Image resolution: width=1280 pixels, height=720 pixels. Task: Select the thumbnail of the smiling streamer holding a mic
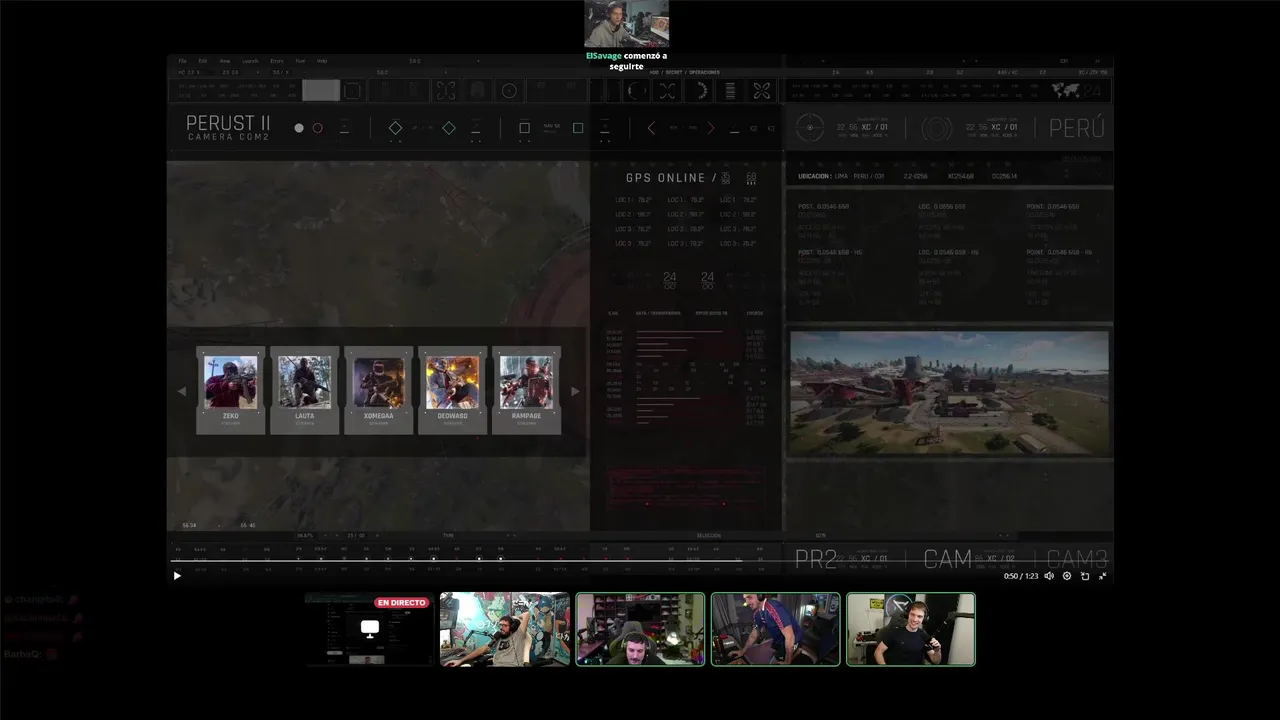pos(911,629)
